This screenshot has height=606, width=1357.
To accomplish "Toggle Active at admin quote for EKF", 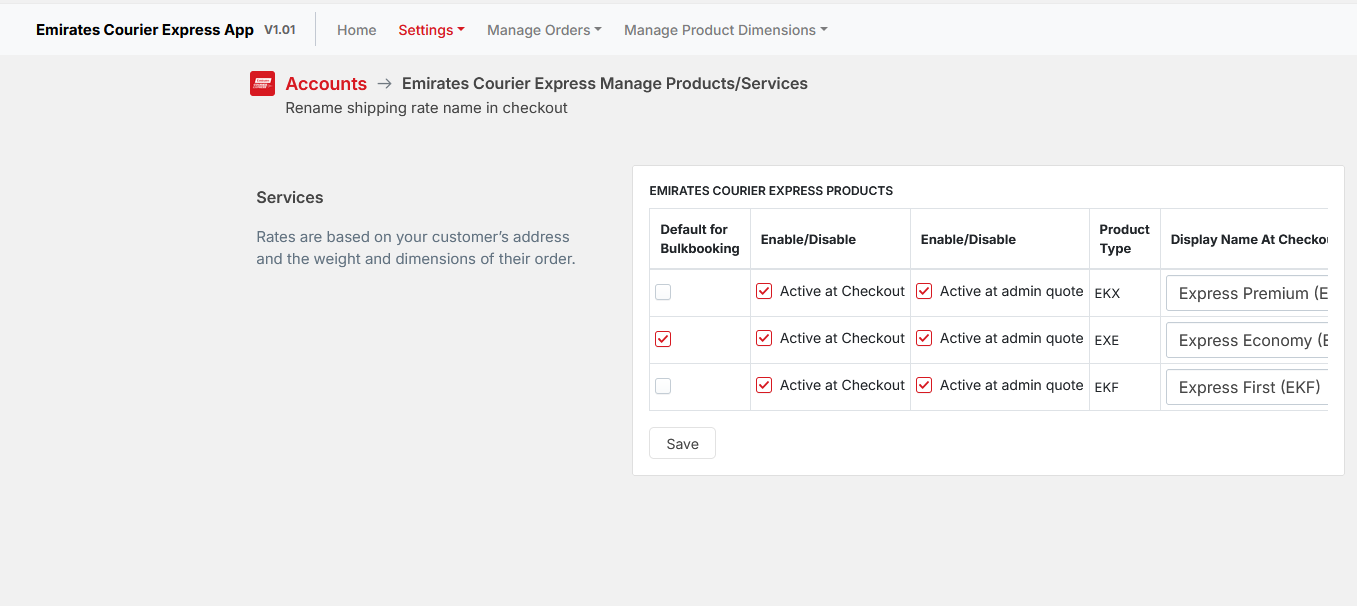I will 924,385.
